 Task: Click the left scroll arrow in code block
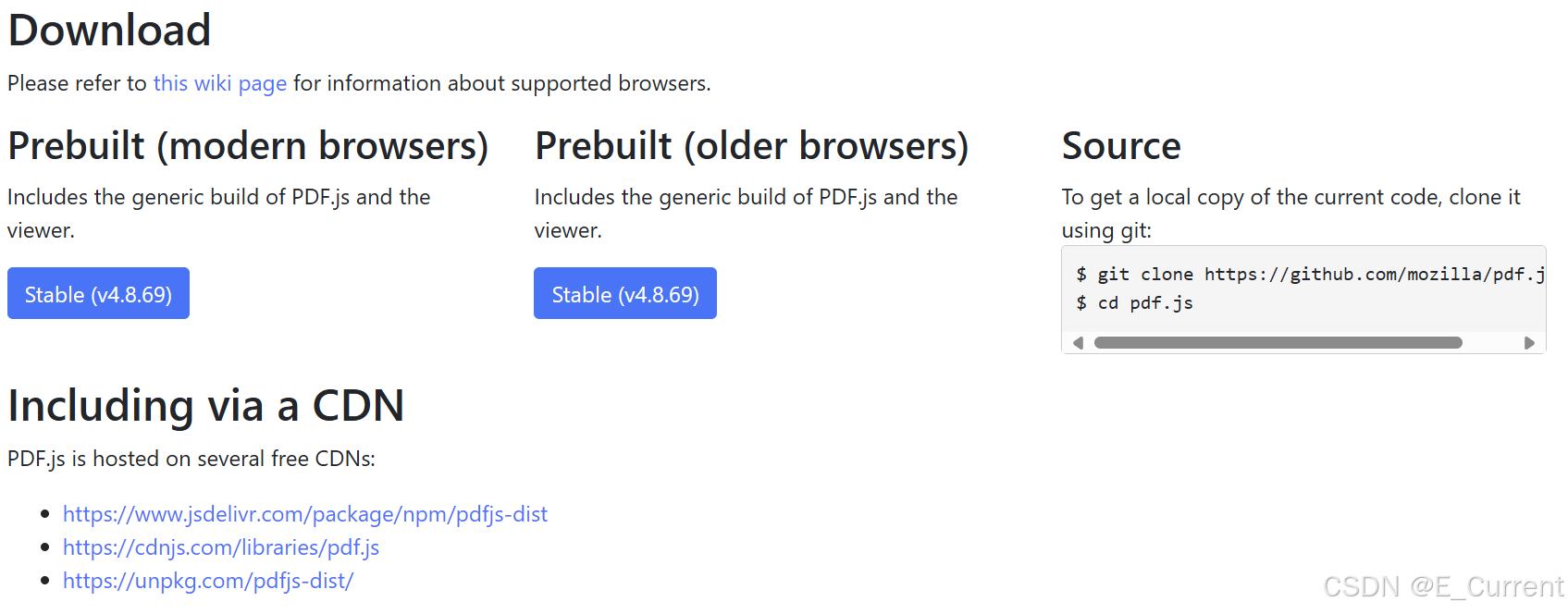pos(1078,343)
